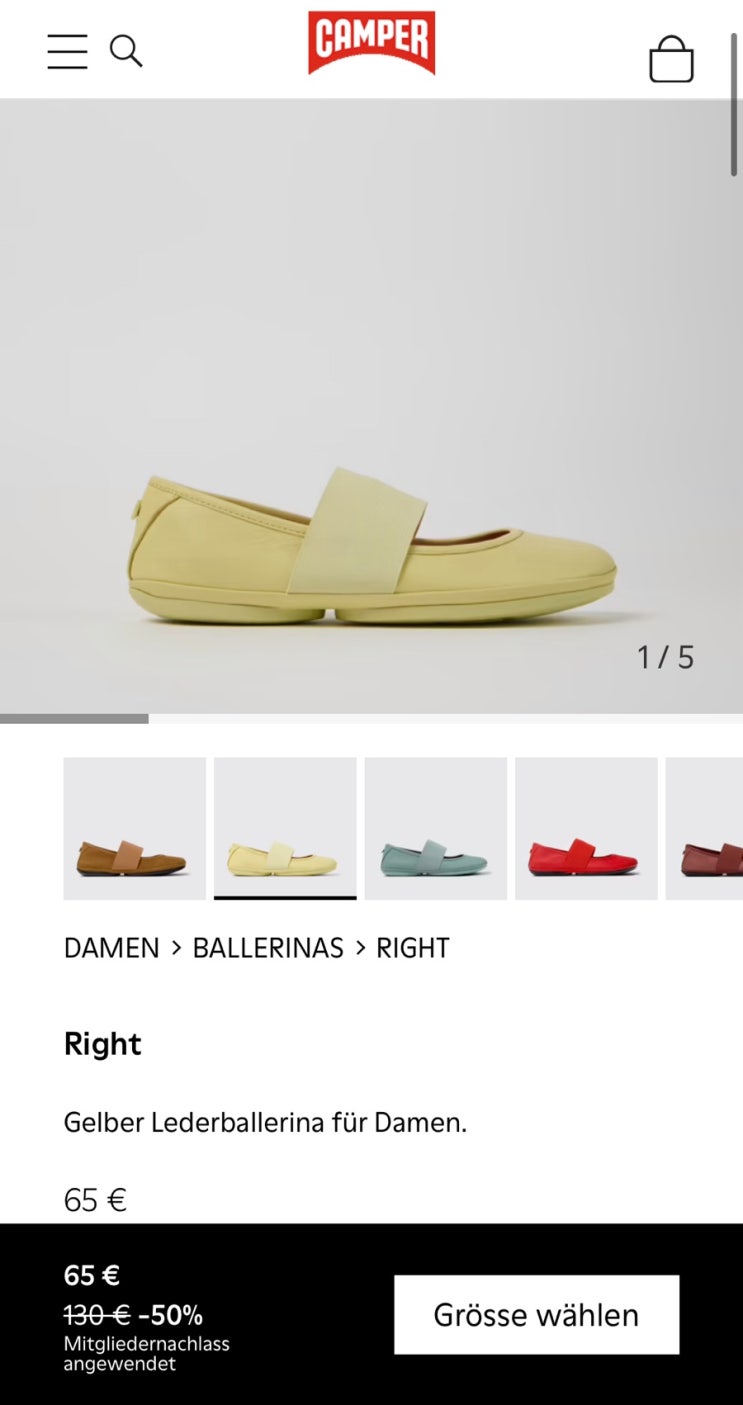The image size is (743, 1405).
Task: Open the DAMEN breadcrumb link
Action: click(x=112, y=948)
